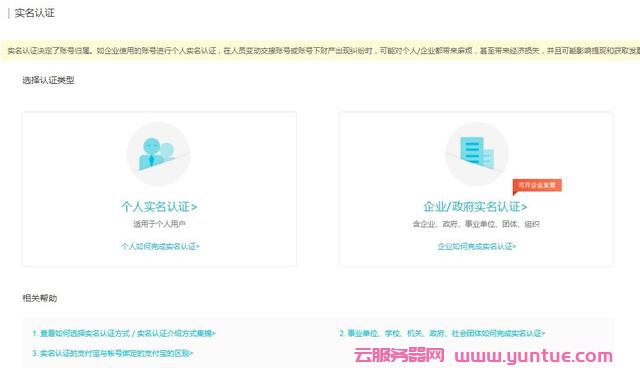Click the 适用于个人用户 description text
This screenshot has height=392, width=640.
coord(159,224)
